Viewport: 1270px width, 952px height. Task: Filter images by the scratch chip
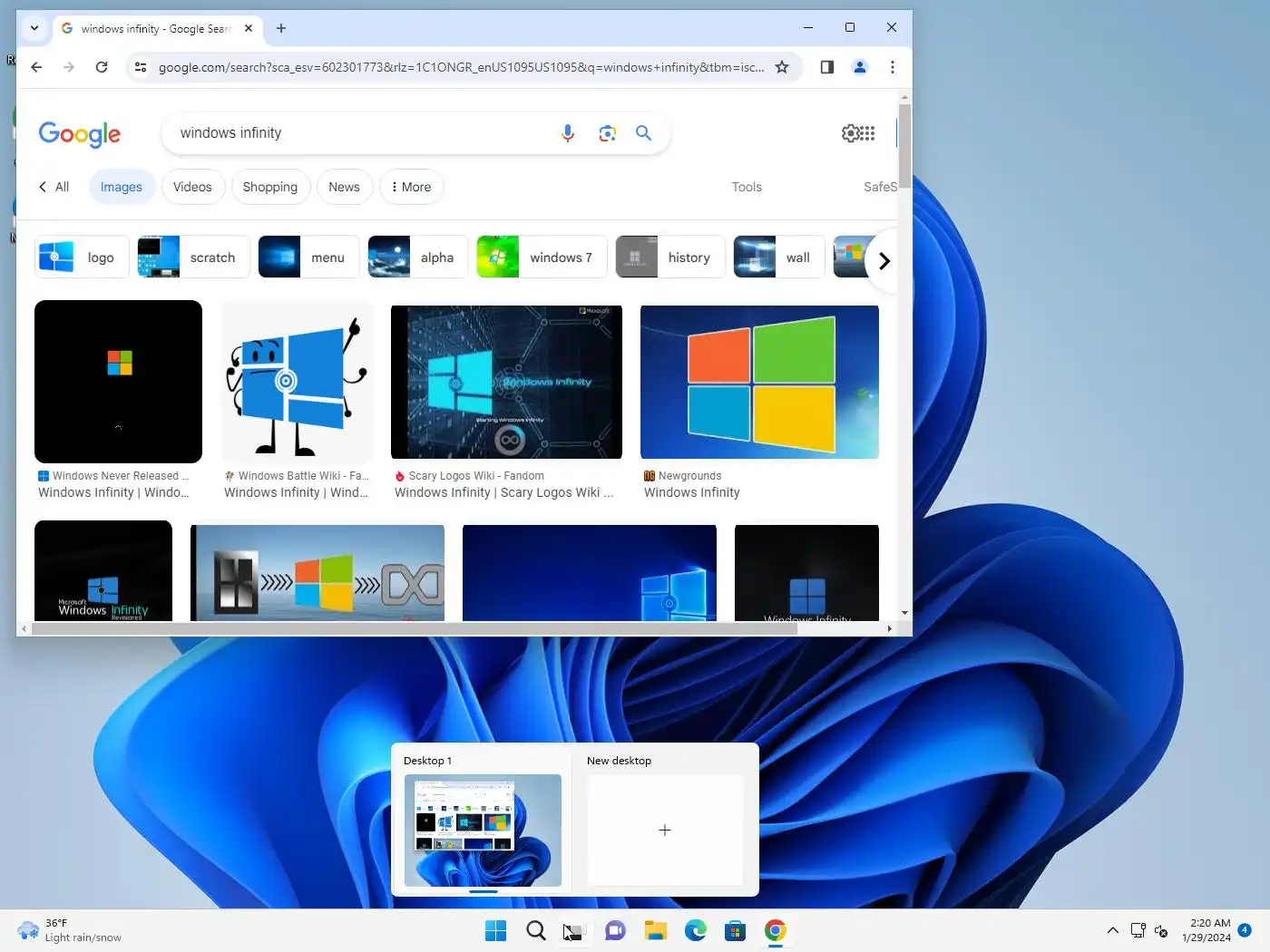tap(193, 257)
